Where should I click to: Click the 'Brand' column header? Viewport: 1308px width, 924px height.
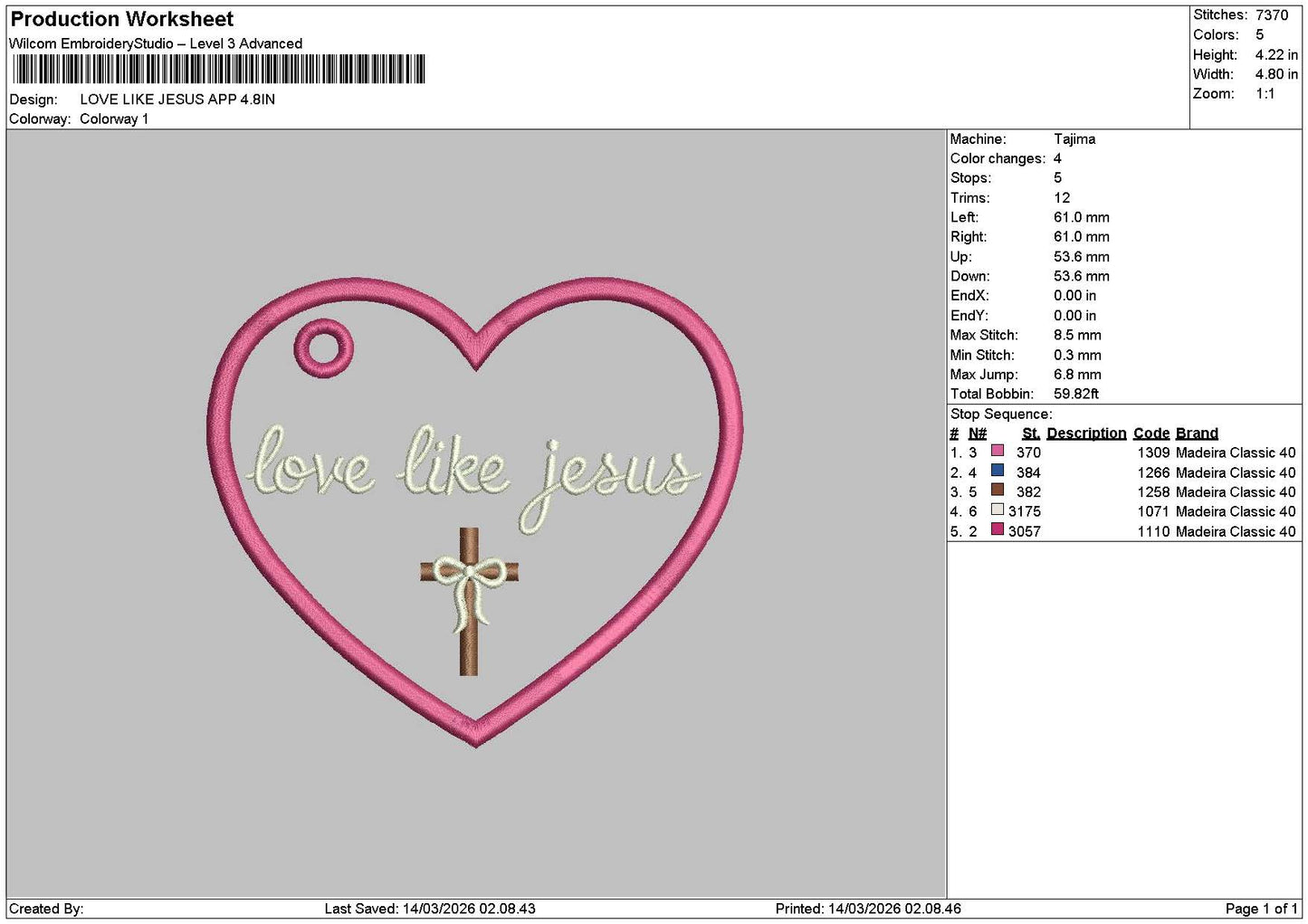(1197, 433)
